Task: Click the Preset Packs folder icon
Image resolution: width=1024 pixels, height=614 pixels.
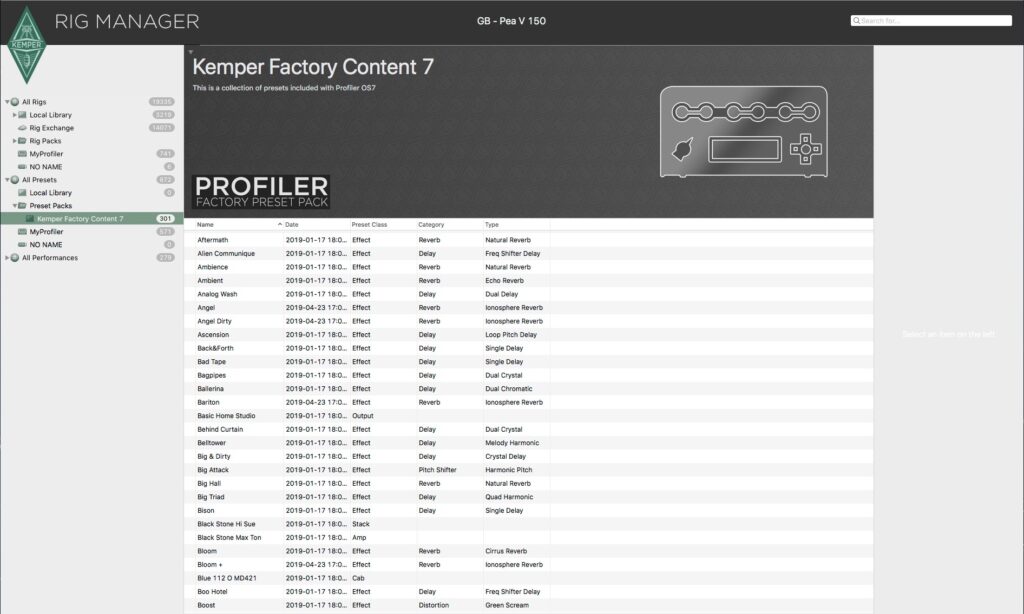Action: point(22,205)
